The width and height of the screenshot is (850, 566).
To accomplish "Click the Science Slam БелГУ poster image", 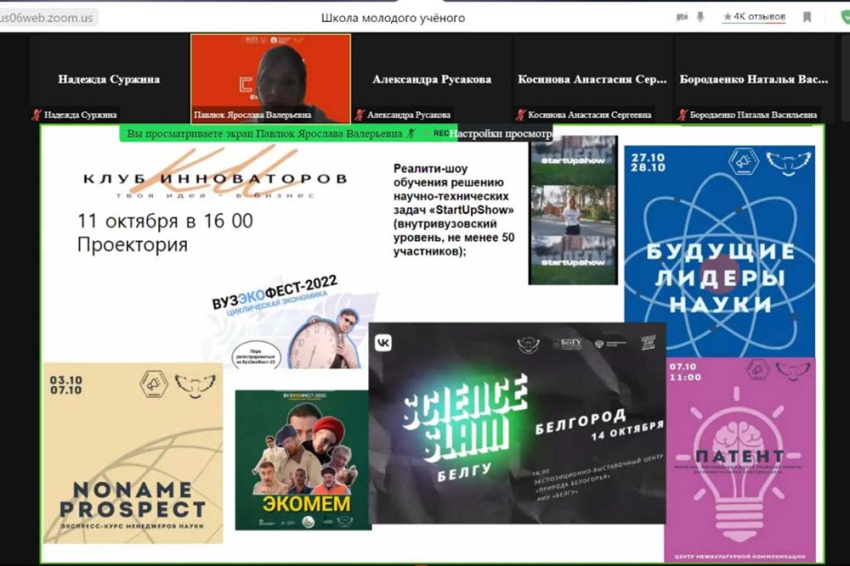I will point(516,422).
